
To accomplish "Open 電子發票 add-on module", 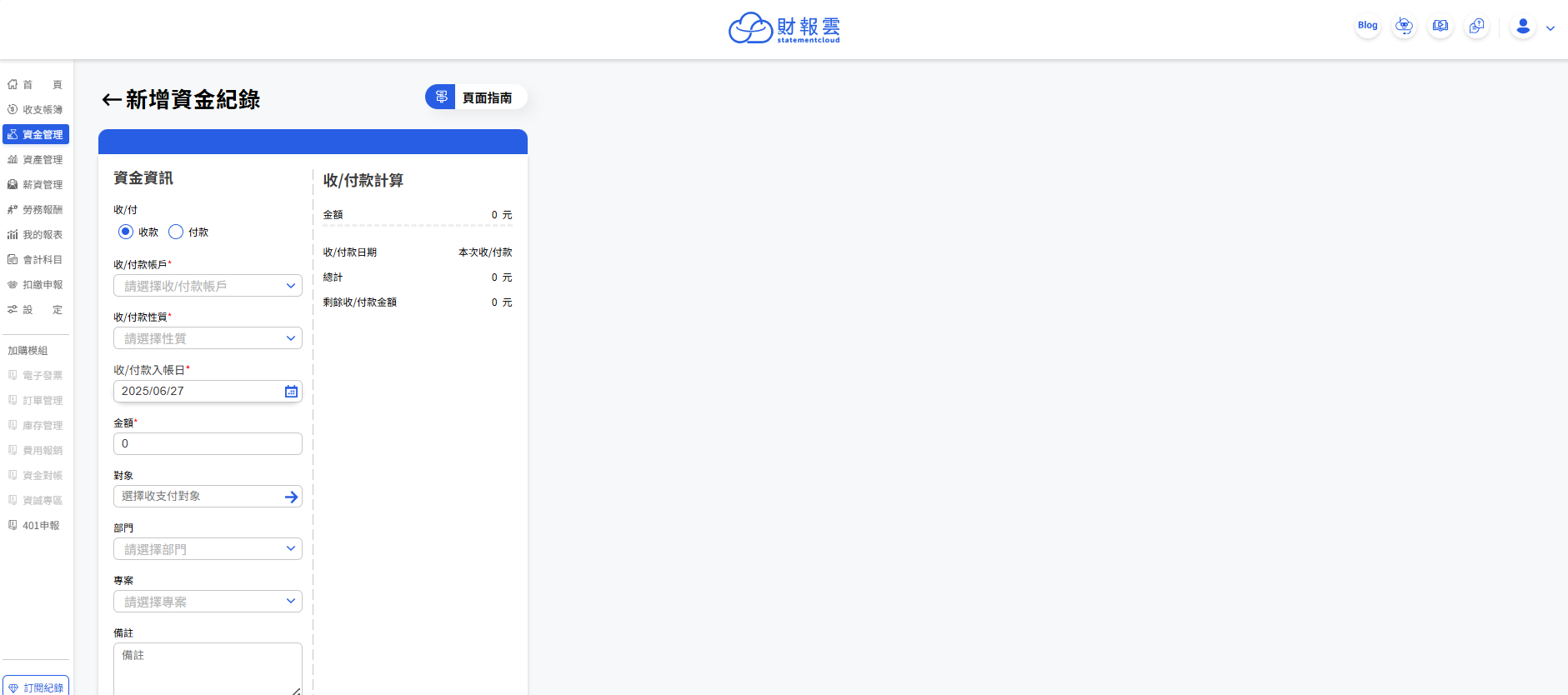I will tap(35, 376).
